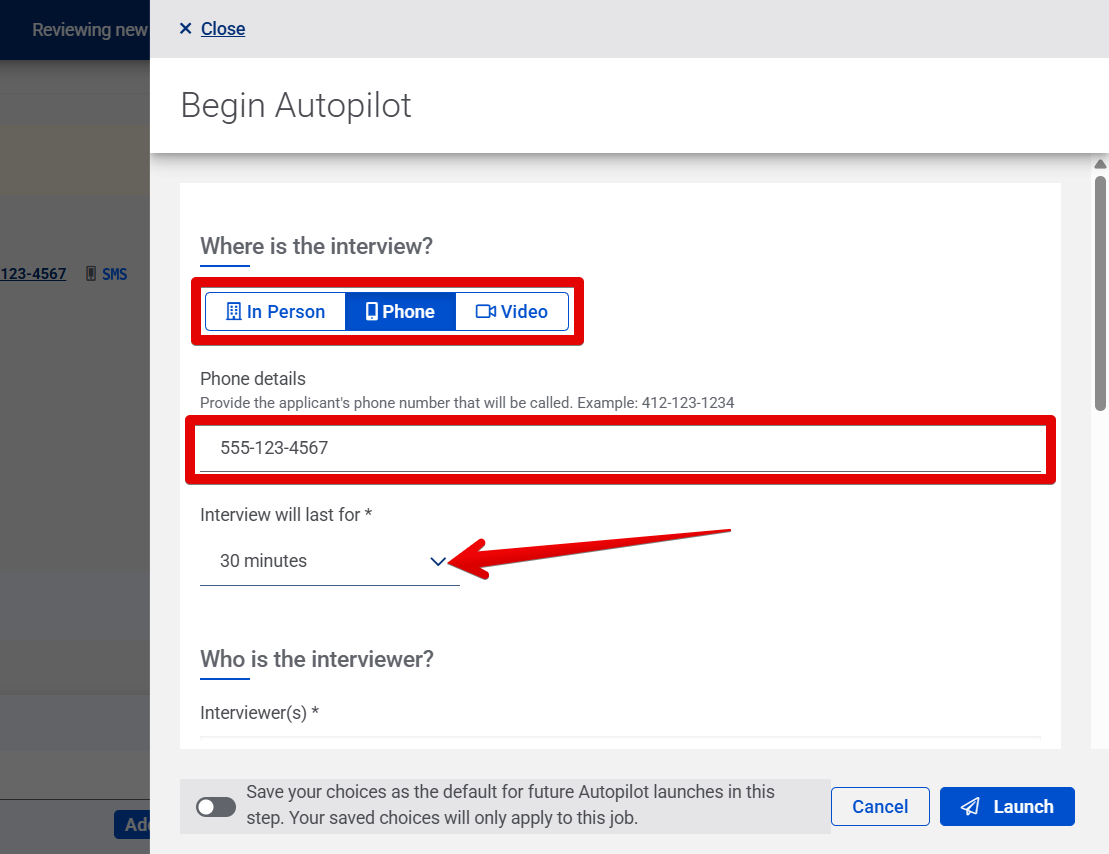Enable the save choices as default toggle
This screenshot has height=854, width=1109.
pyautogui.click(x=215, y=806)
